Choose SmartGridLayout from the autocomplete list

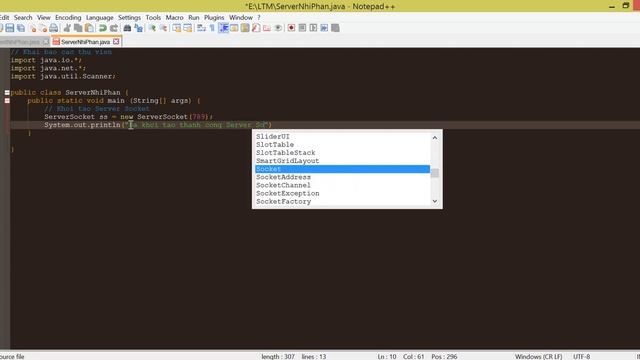[x=342, y=161]
